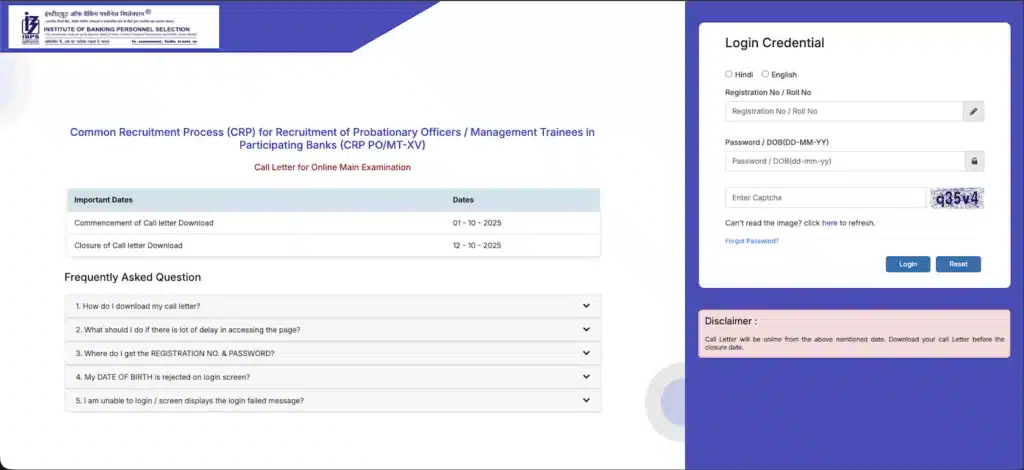Click chevron on 'lot of delay' FAQ row
The width and height of the screenshot is (1024, 470).
[x=586, y=329]
